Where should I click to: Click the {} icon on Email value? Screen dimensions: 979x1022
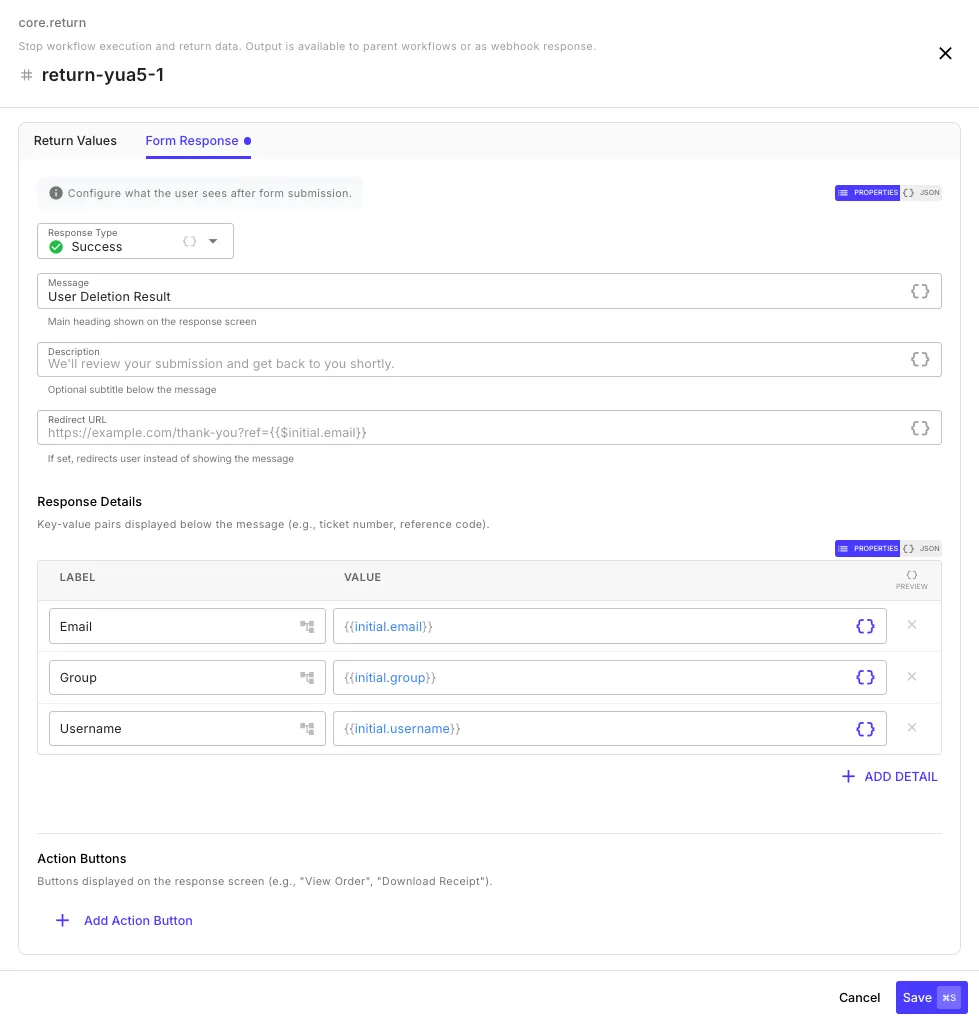864,626
